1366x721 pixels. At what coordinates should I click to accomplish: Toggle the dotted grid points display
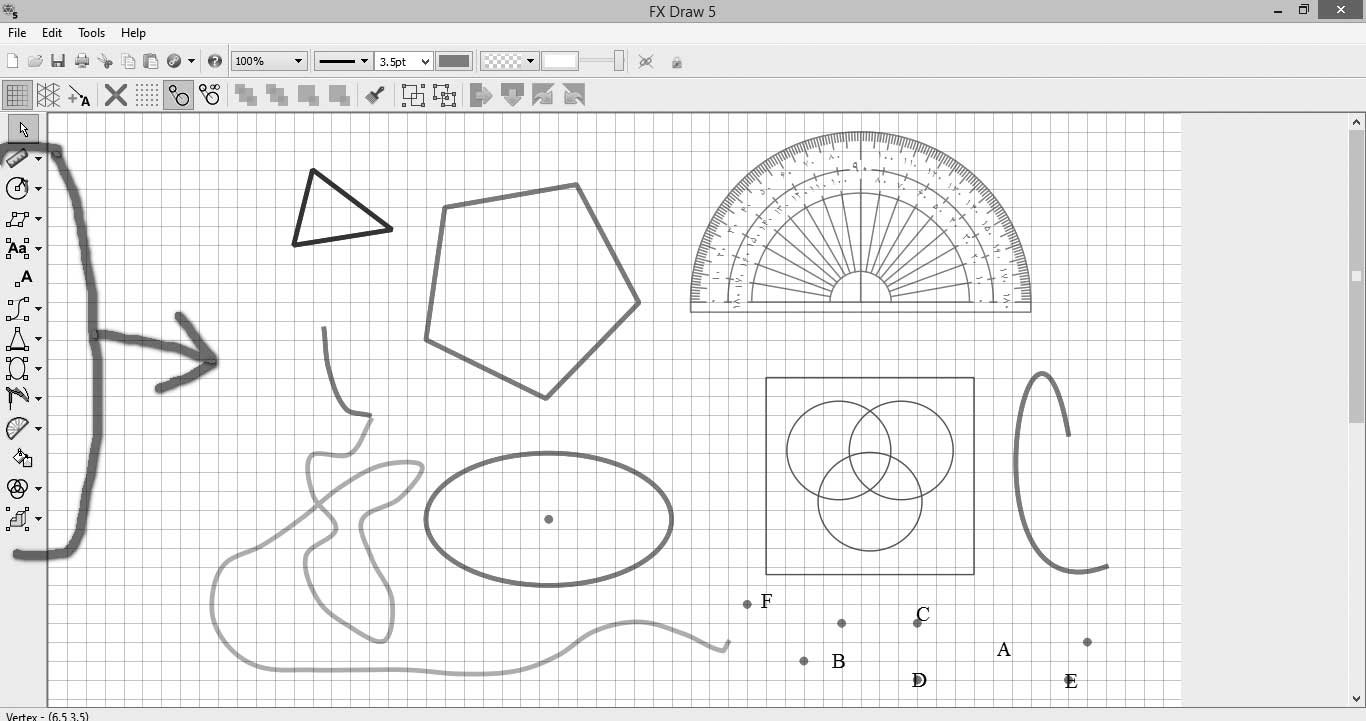click(147, 96)
